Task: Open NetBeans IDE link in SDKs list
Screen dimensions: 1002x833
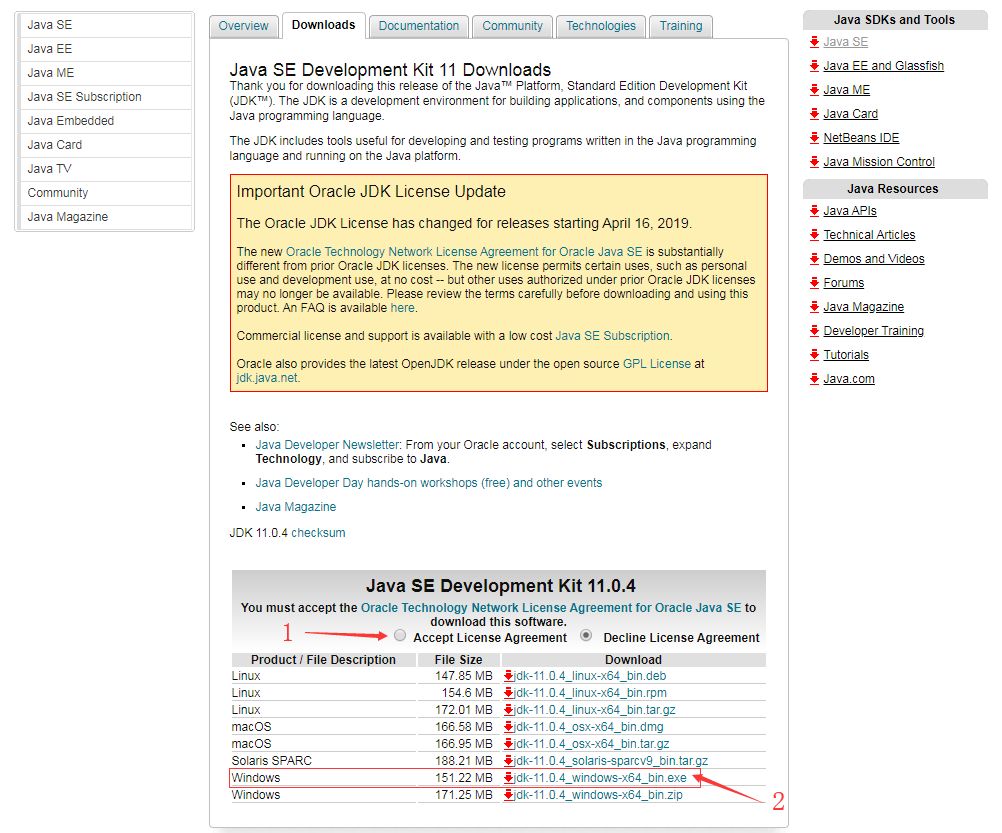Action: [x=861, y=138]
